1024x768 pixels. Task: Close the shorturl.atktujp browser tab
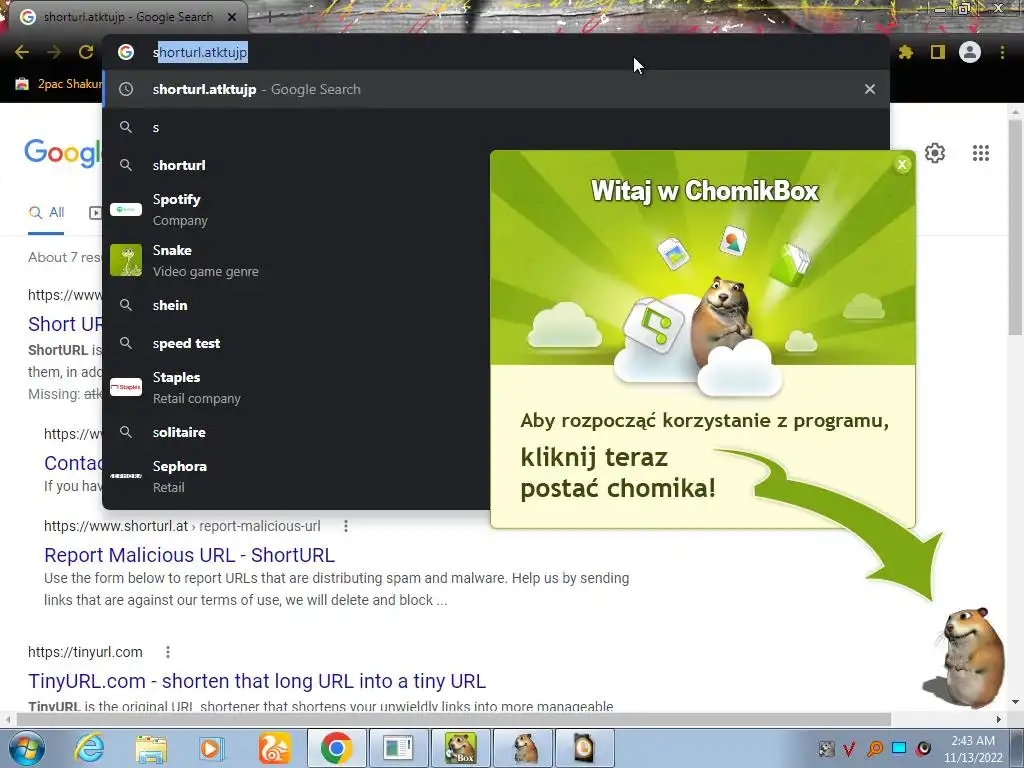tap(232, 17)
